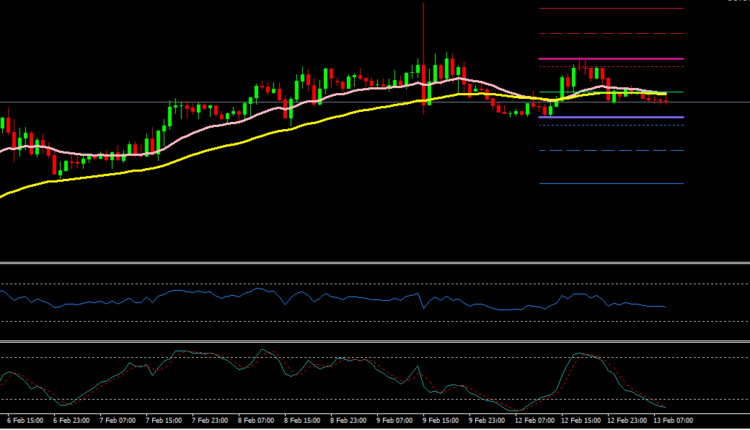Screen dimensions: 750x430
Task: Click the "7 Feb 15:00" time label
Action: point(164,421)
